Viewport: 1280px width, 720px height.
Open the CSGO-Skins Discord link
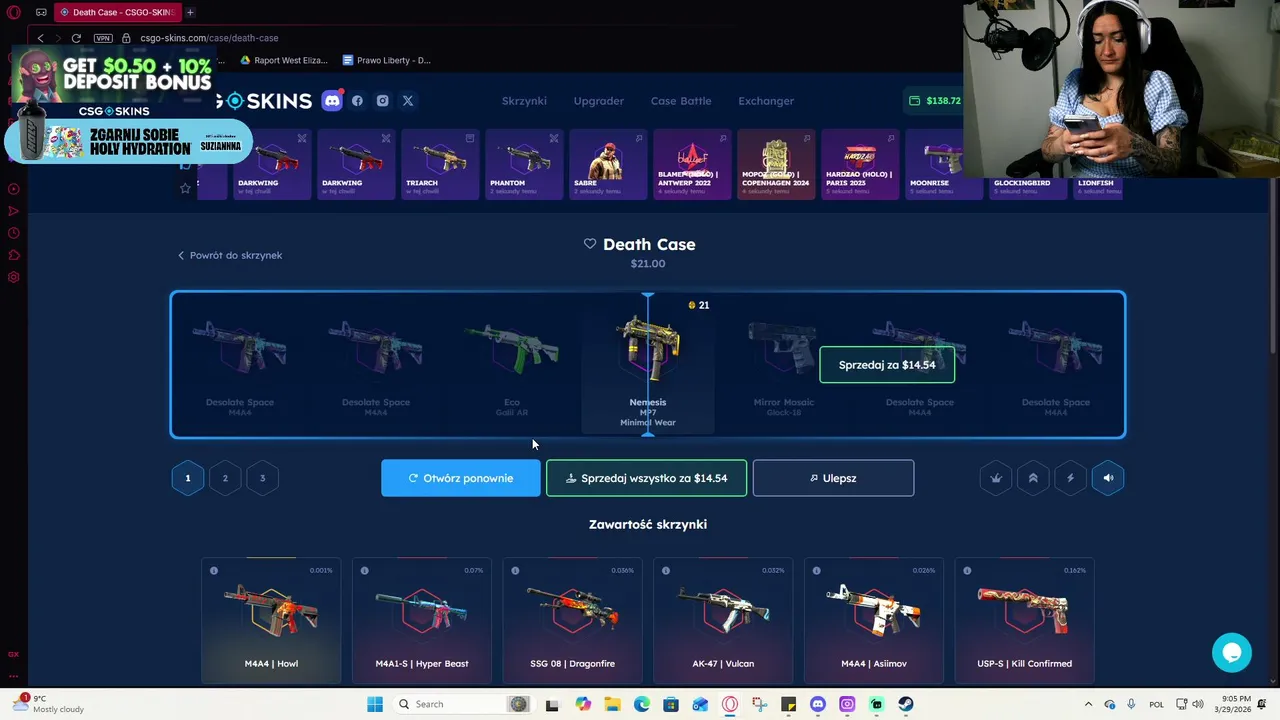[x=332, y=100]
